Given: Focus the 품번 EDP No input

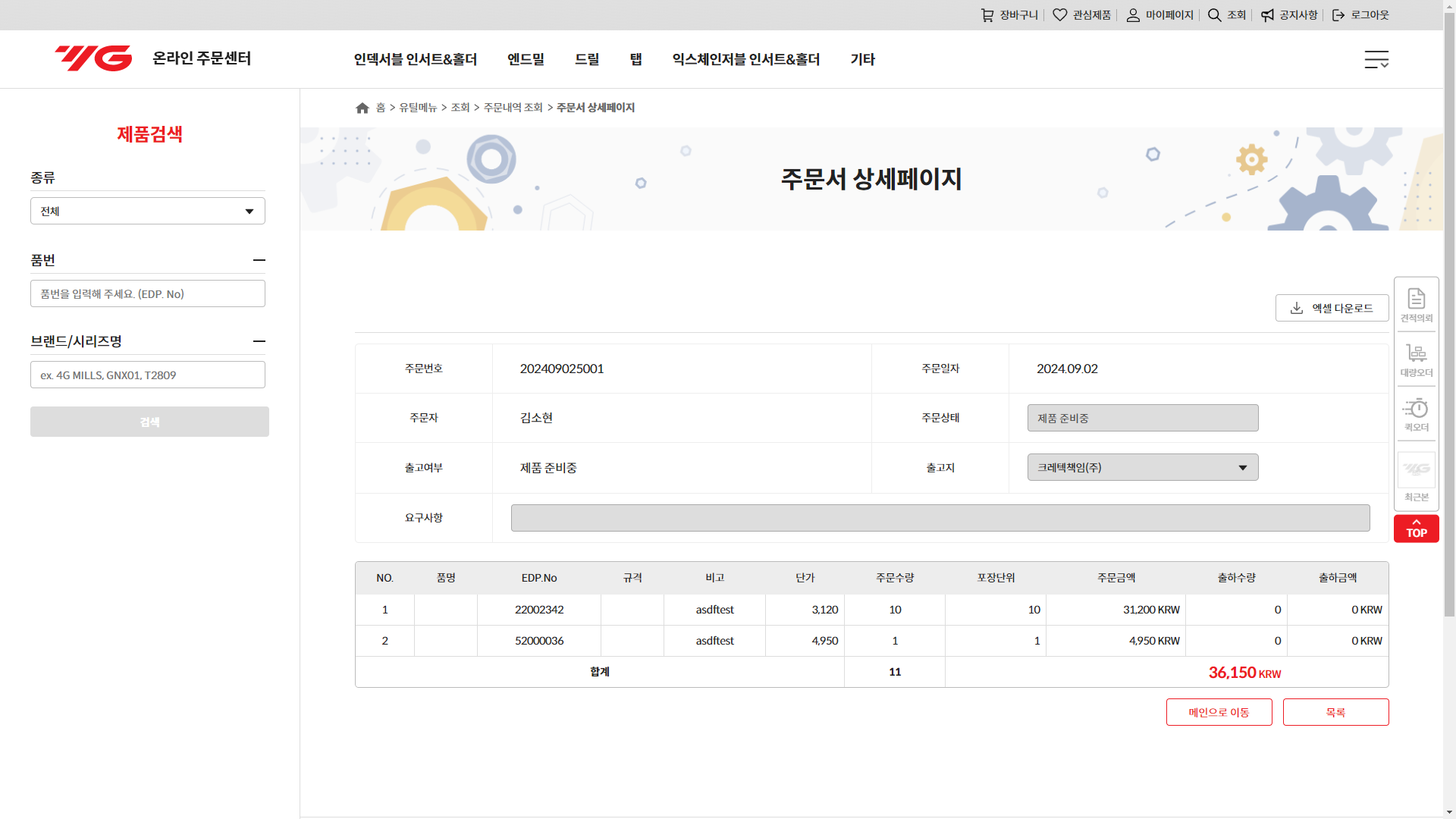Looking at the screenshot, I should click(148, 293).
